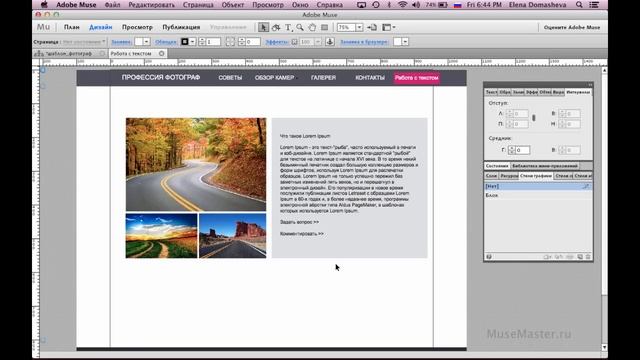Open the 75% zoom level dropdown arrow
640x360 pixels.
pos(359,27)
